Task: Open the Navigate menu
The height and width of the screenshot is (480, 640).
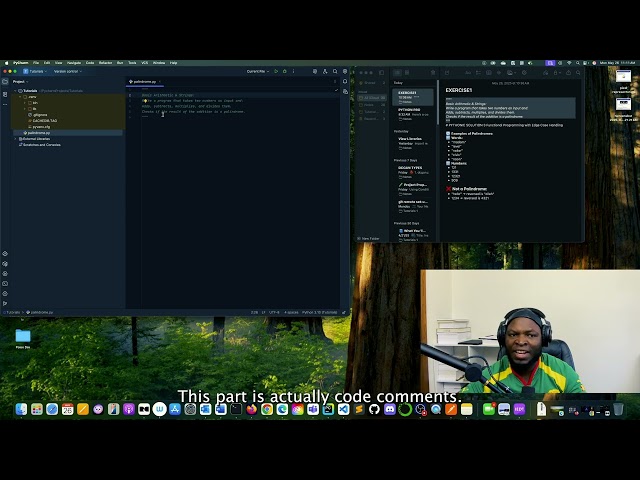Action: coord(74,63)
